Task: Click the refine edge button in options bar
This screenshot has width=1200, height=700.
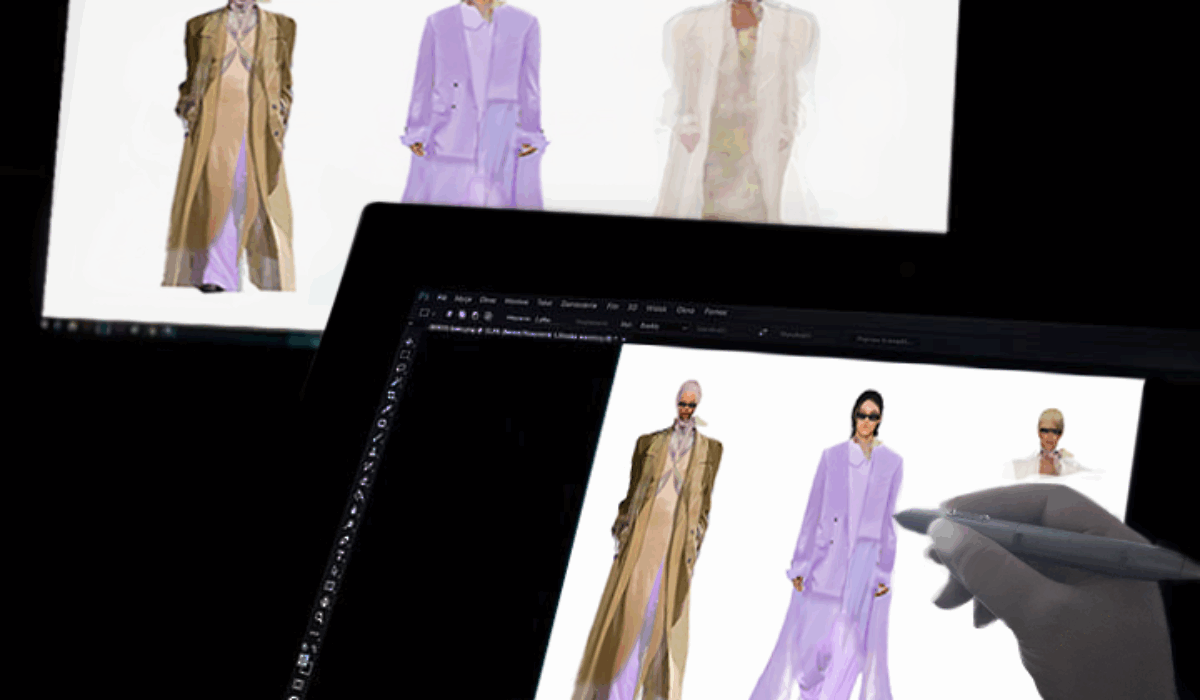Action: pos(884,341)
